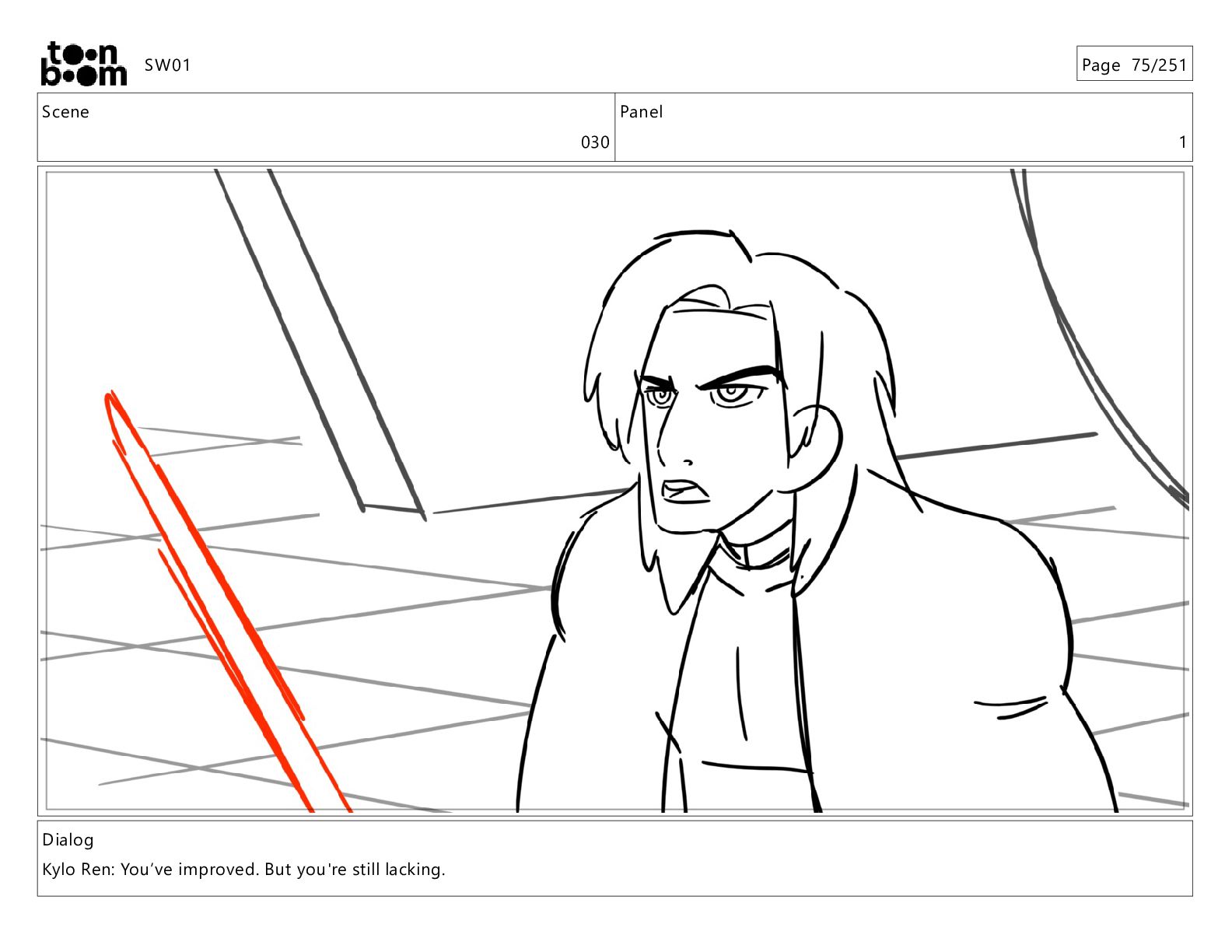1232x952 pixels.
Task: Select the SW01 project title text
Action: coord(167,65)
